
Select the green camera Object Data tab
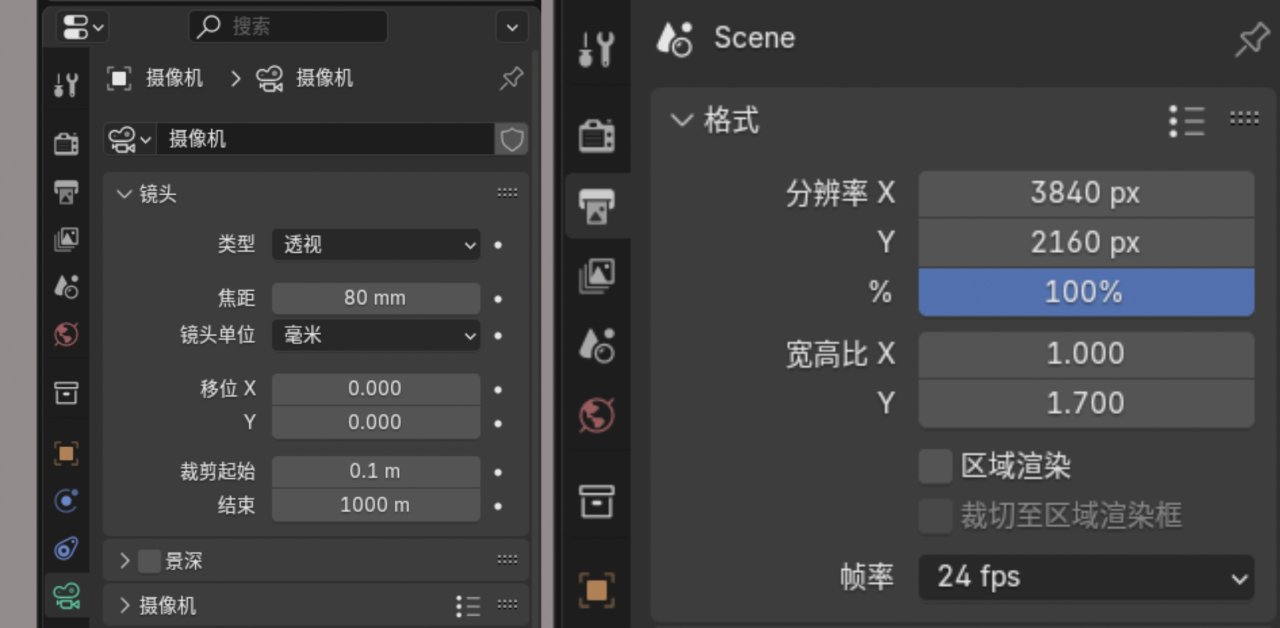[x=66, y=597]
